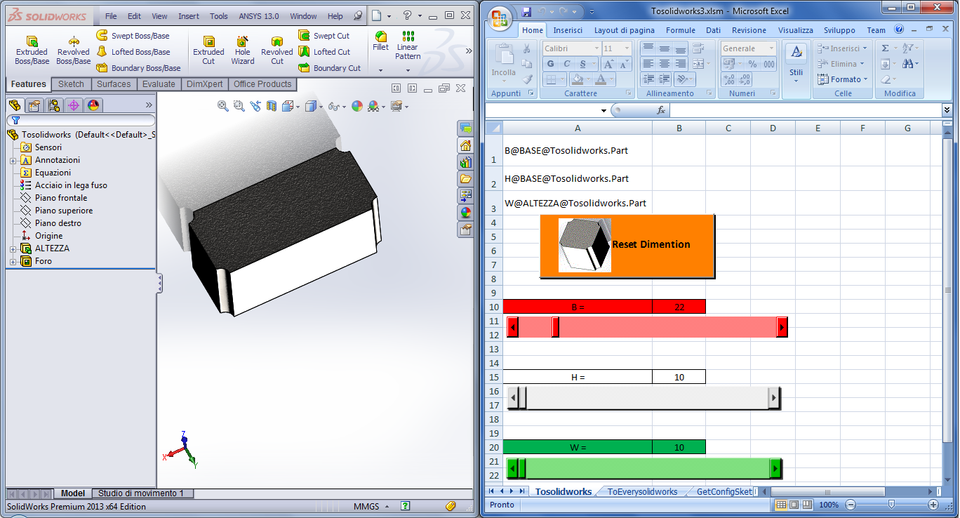Screen dimensions: 960x518
Task: Toggle bold G formatting in Excel
Action: 550,64
